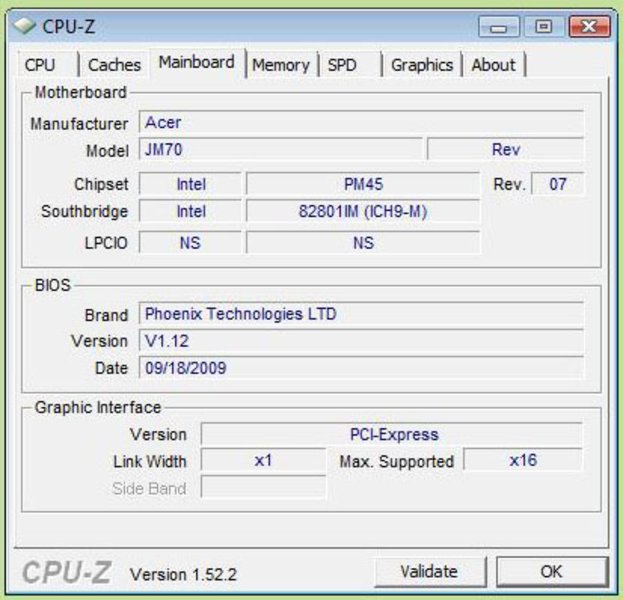The image size is (623, 600).
Task: Click the empty Side Band field
Action: pyautogui.click(x=263, y=487)
